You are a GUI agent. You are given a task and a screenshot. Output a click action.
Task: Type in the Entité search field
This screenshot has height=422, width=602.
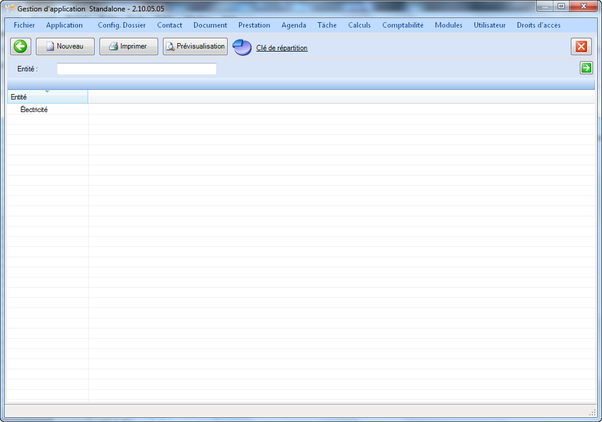pyautogui.click(x=136, y=69)
